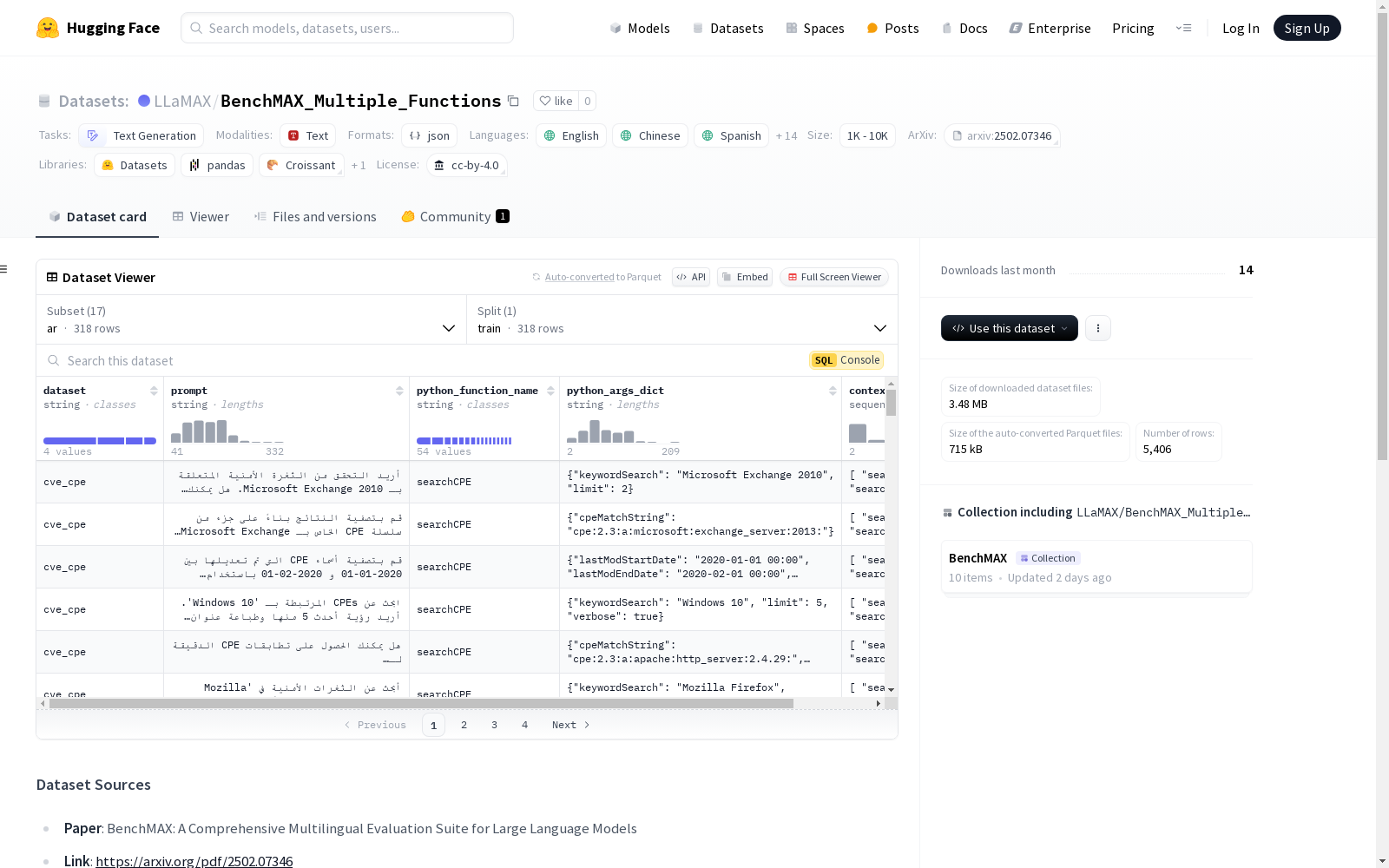Click the Sign Up button

[1307, 28]
